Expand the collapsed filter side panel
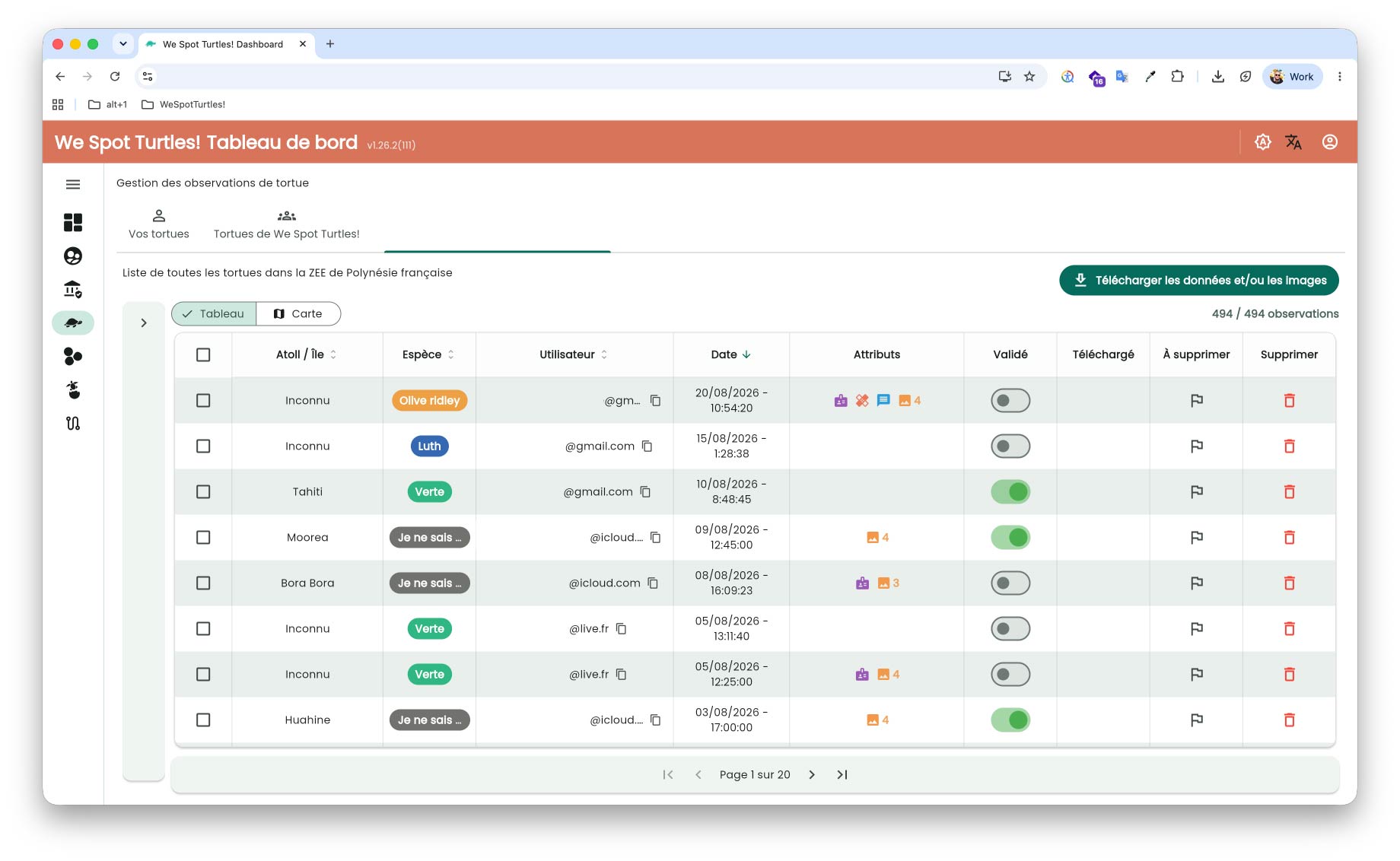This screenshot has width=1400, height=861. (144, 323)
